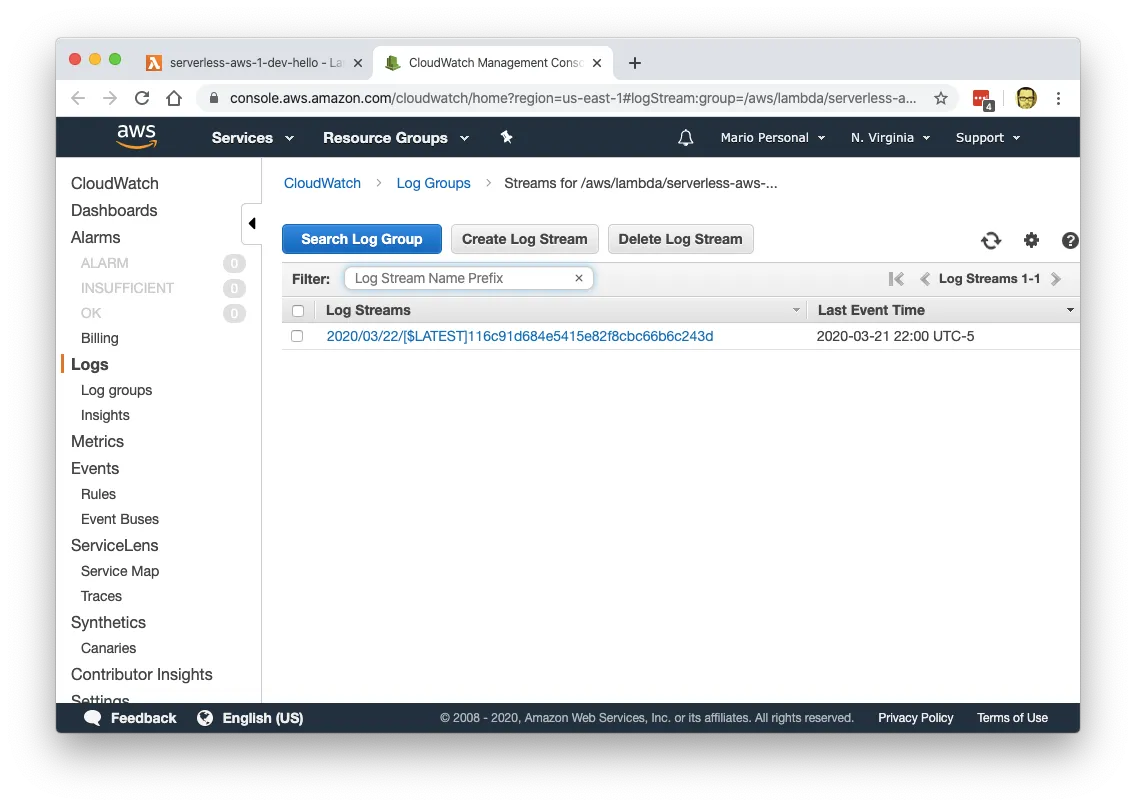
Task: Go to previous log streams page
Action: point(924,279)
